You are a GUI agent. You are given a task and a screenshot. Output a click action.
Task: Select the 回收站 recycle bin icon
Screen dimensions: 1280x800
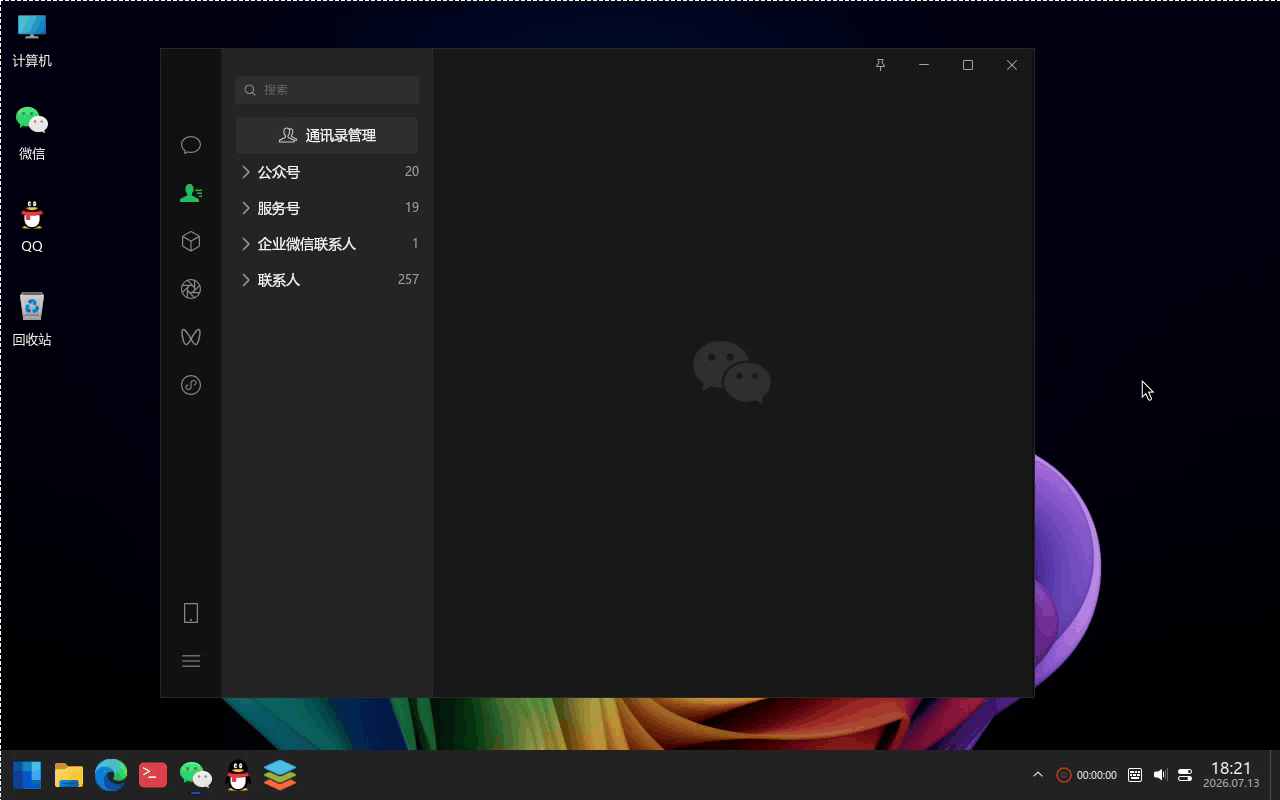[x=32, y=319]
